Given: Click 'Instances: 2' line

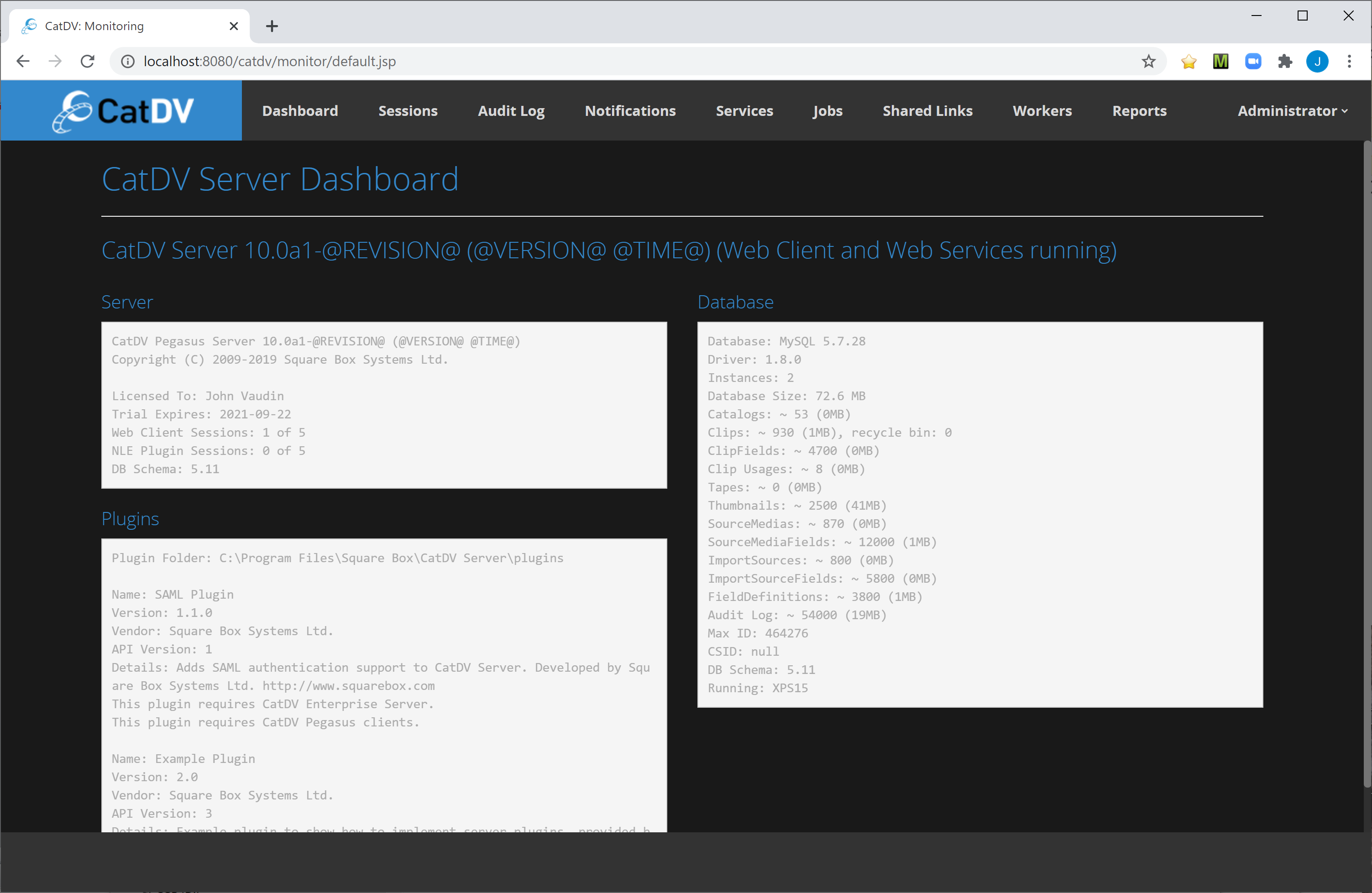Looking at the screenshot, I should pos(750,378).
